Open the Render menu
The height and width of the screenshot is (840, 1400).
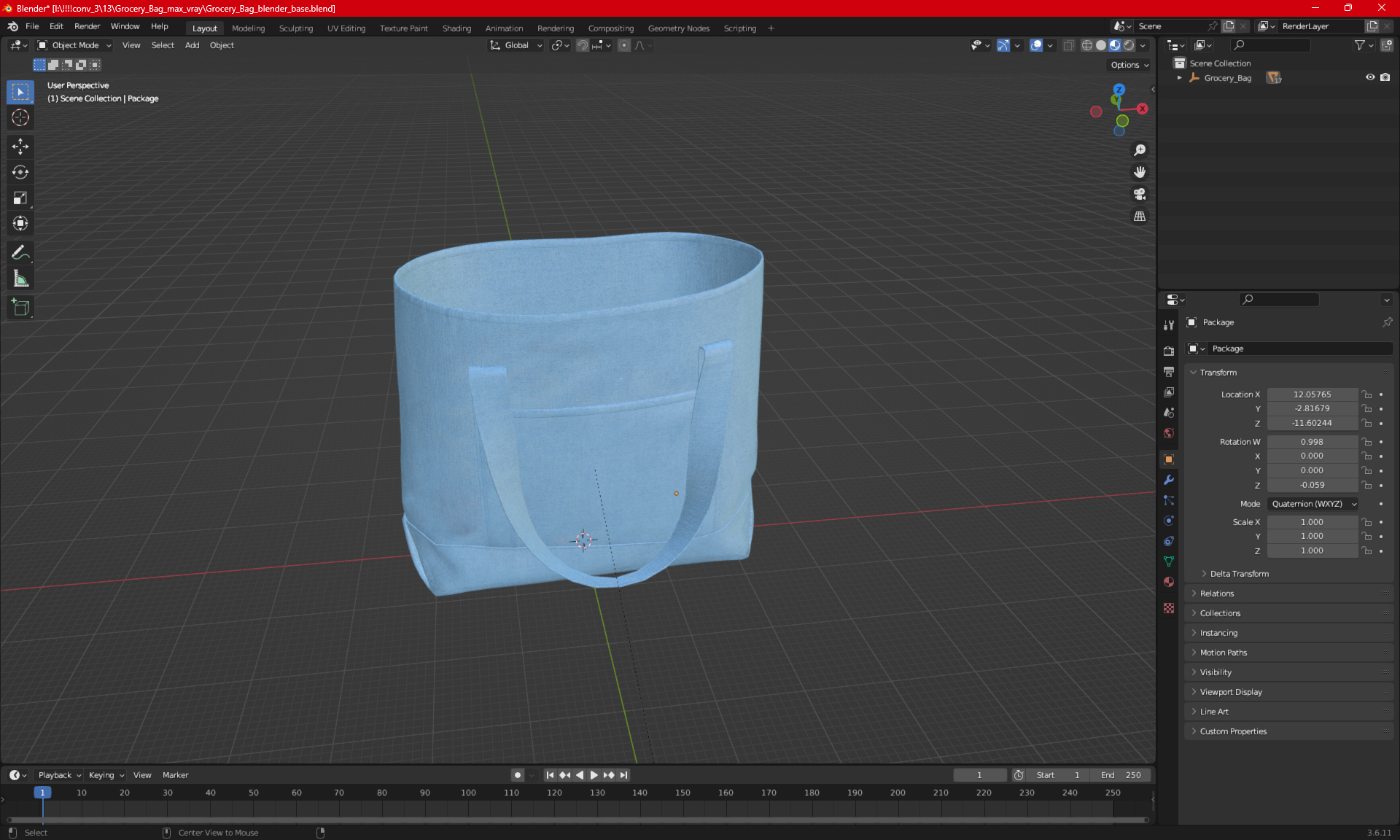(87, 26)
